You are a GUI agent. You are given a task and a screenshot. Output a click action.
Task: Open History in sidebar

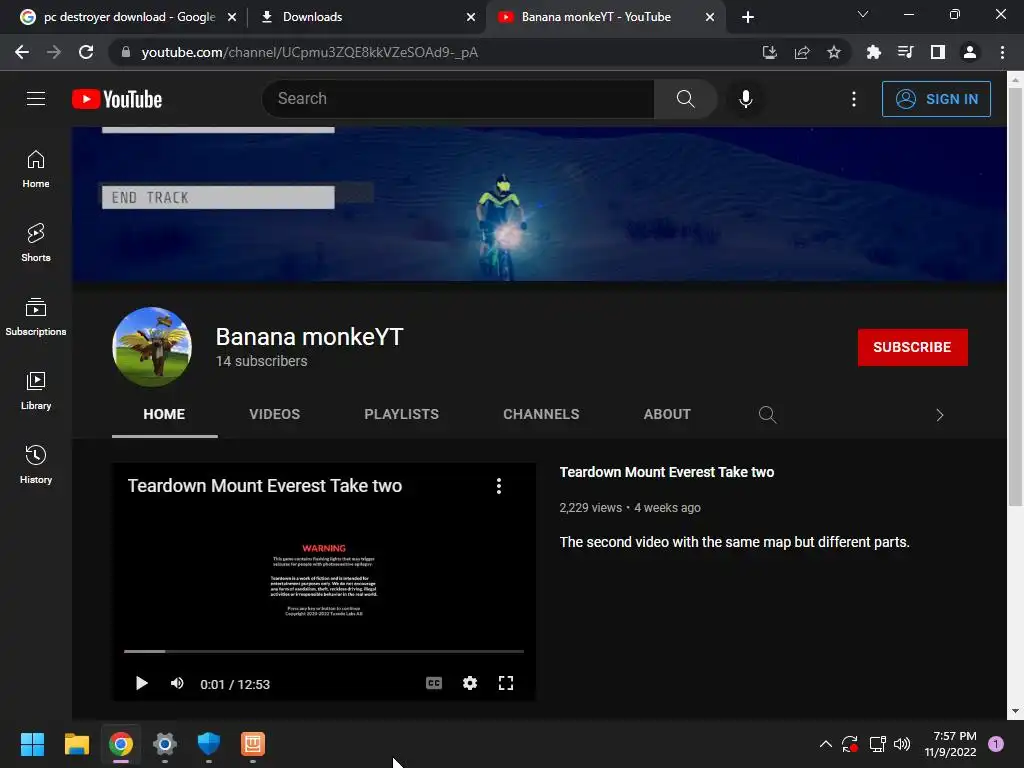click(36, 464)
